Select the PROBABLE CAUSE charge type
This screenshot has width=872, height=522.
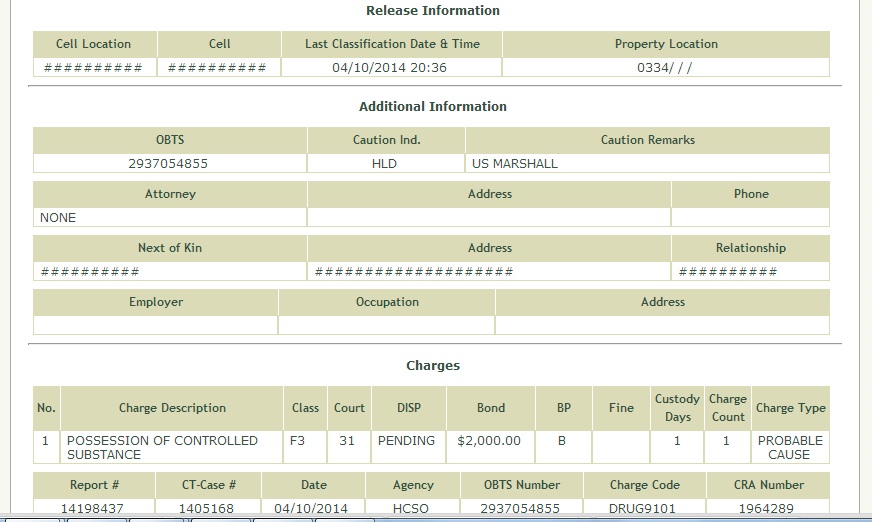click(790, 447)
